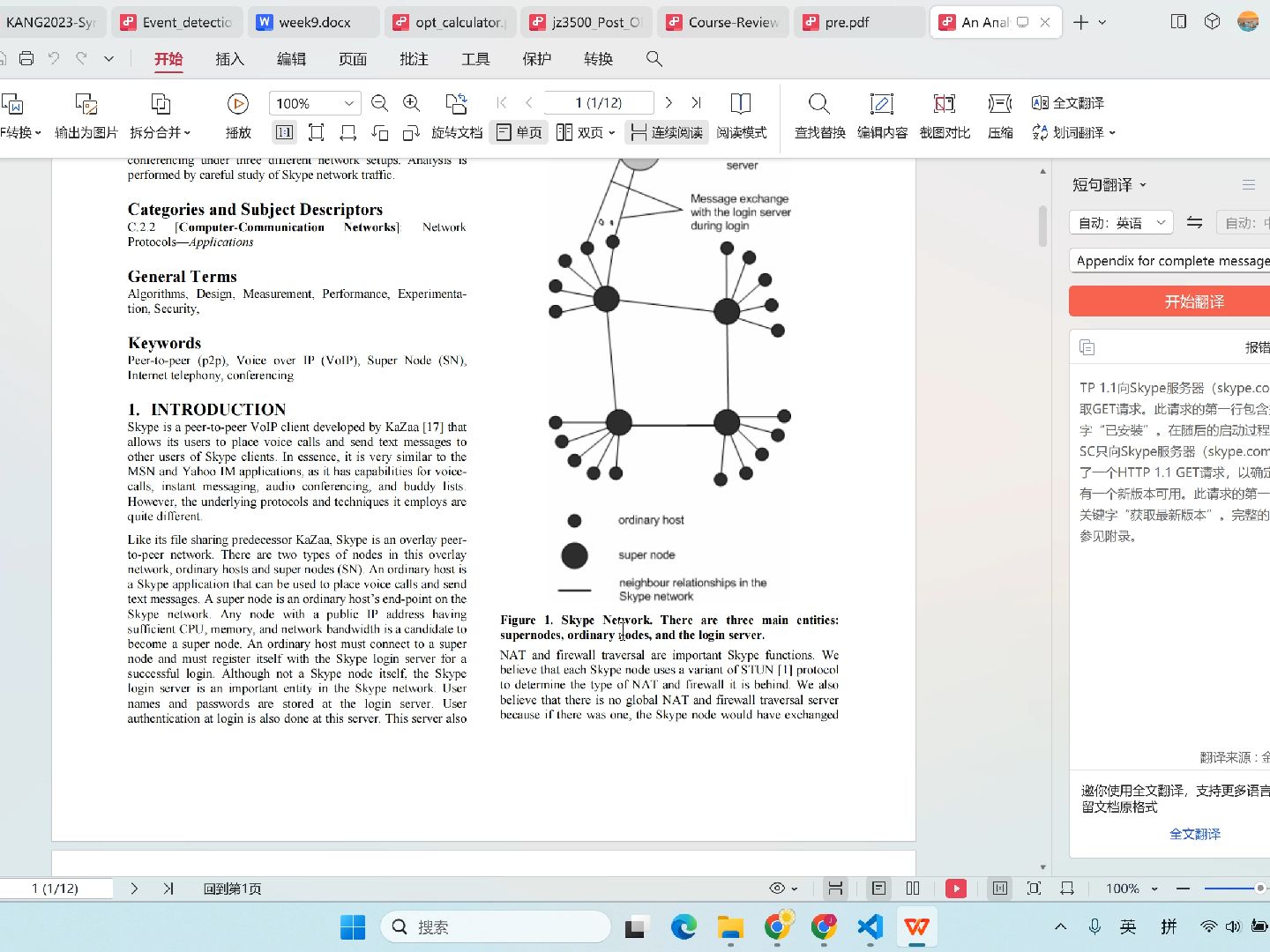The height and width of the screenshot is (952, 1270).
Task: Click the zoom in magnifier icon
Action: pyautogui.click(x=411, y=103)
